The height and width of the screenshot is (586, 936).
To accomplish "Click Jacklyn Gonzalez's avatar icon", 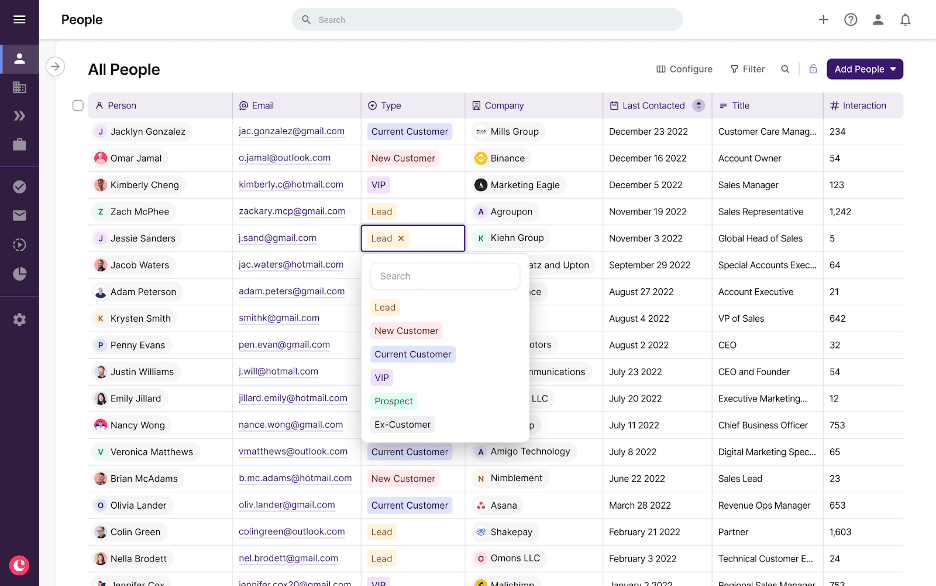I will coord(100,131).
